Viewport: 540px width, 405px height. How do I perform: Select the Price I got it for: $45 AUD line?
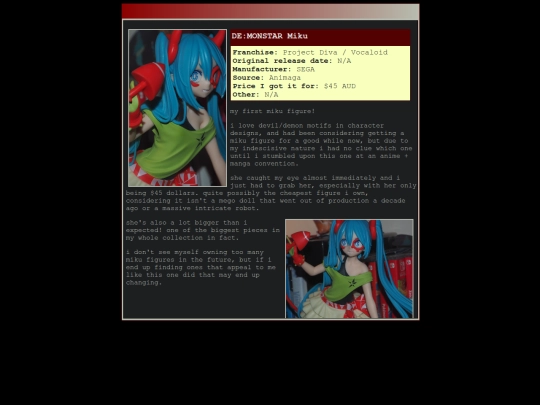pyautogui.click(x=294, y=86)
